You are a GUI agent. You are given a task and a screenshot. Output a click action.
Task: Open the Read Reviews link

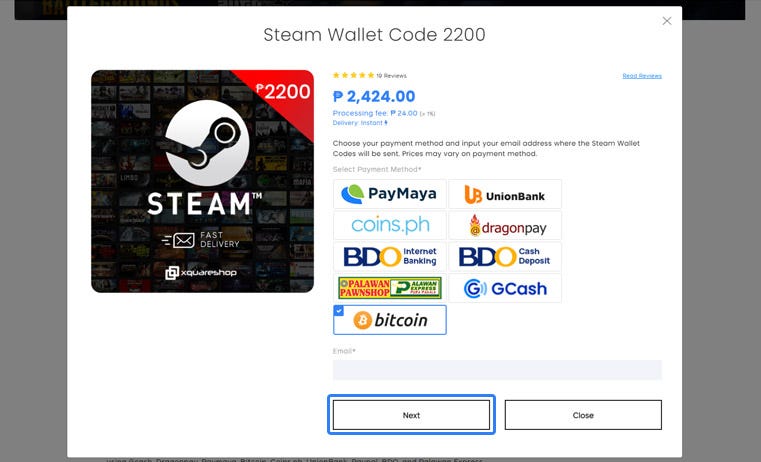tap(642, 76)
